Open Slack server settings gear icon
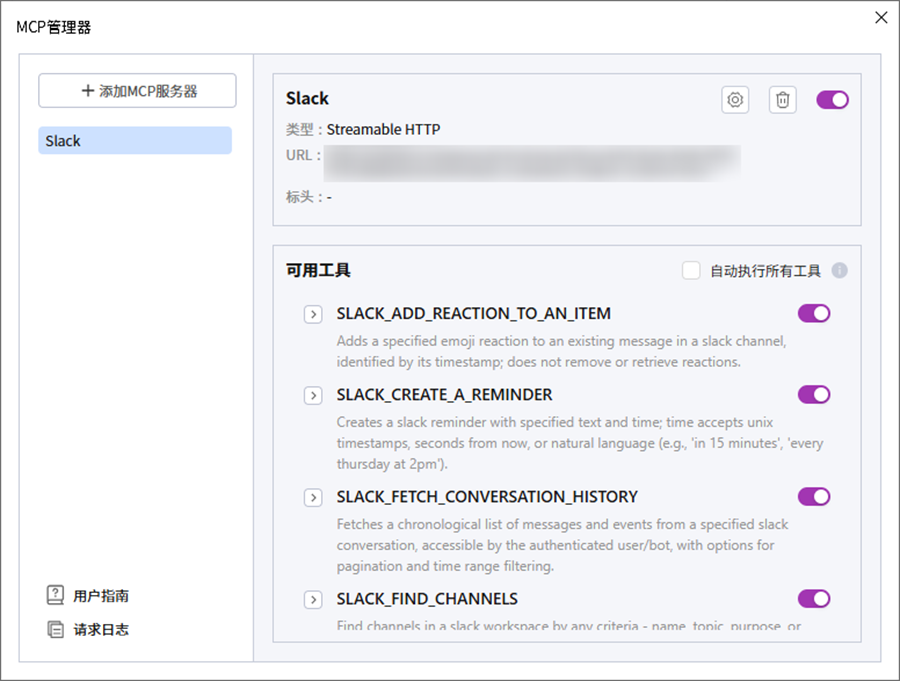The image size is (900, 681). tap(736, 100)
